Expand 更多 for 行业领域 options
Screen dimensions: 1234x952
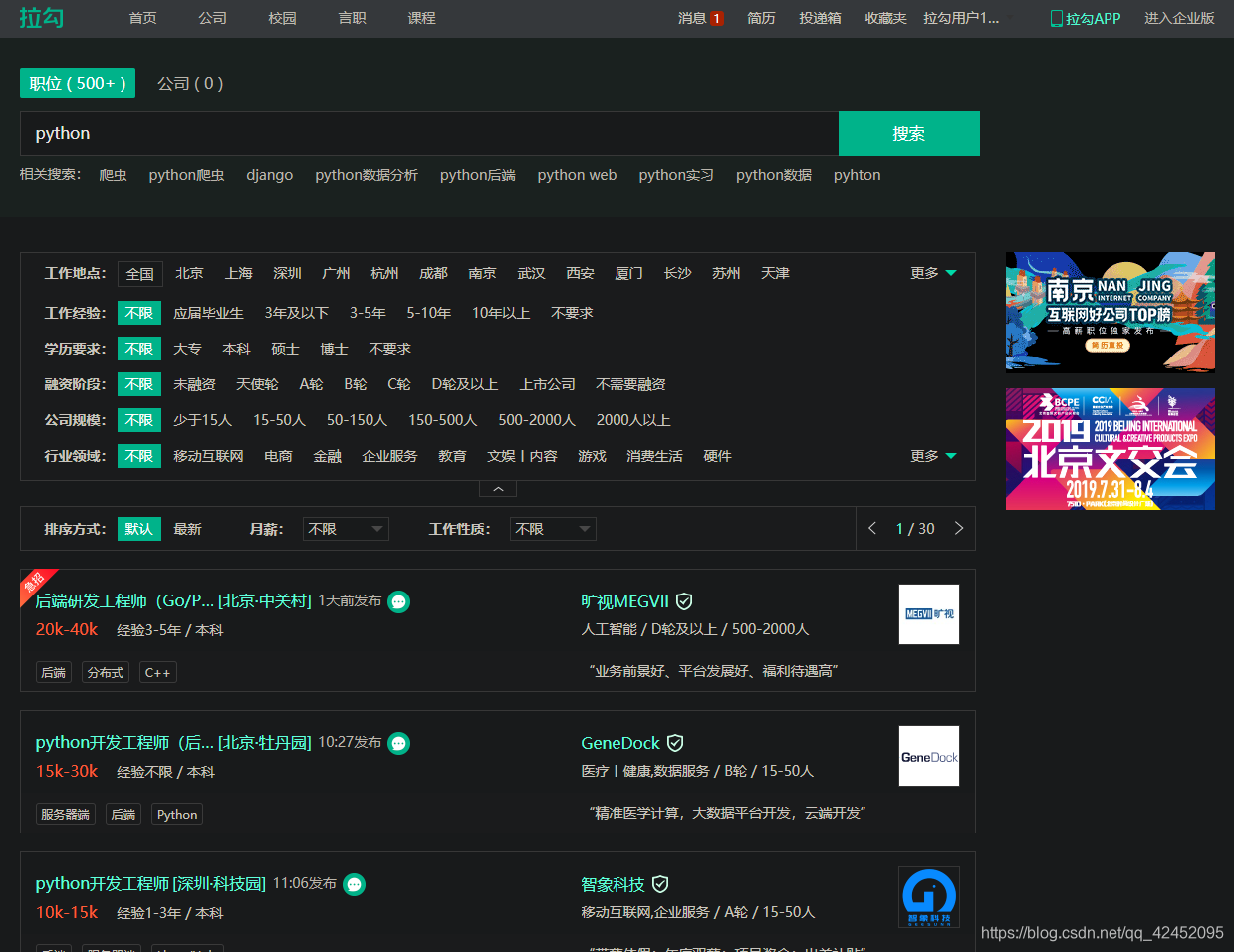click(933, 456)
